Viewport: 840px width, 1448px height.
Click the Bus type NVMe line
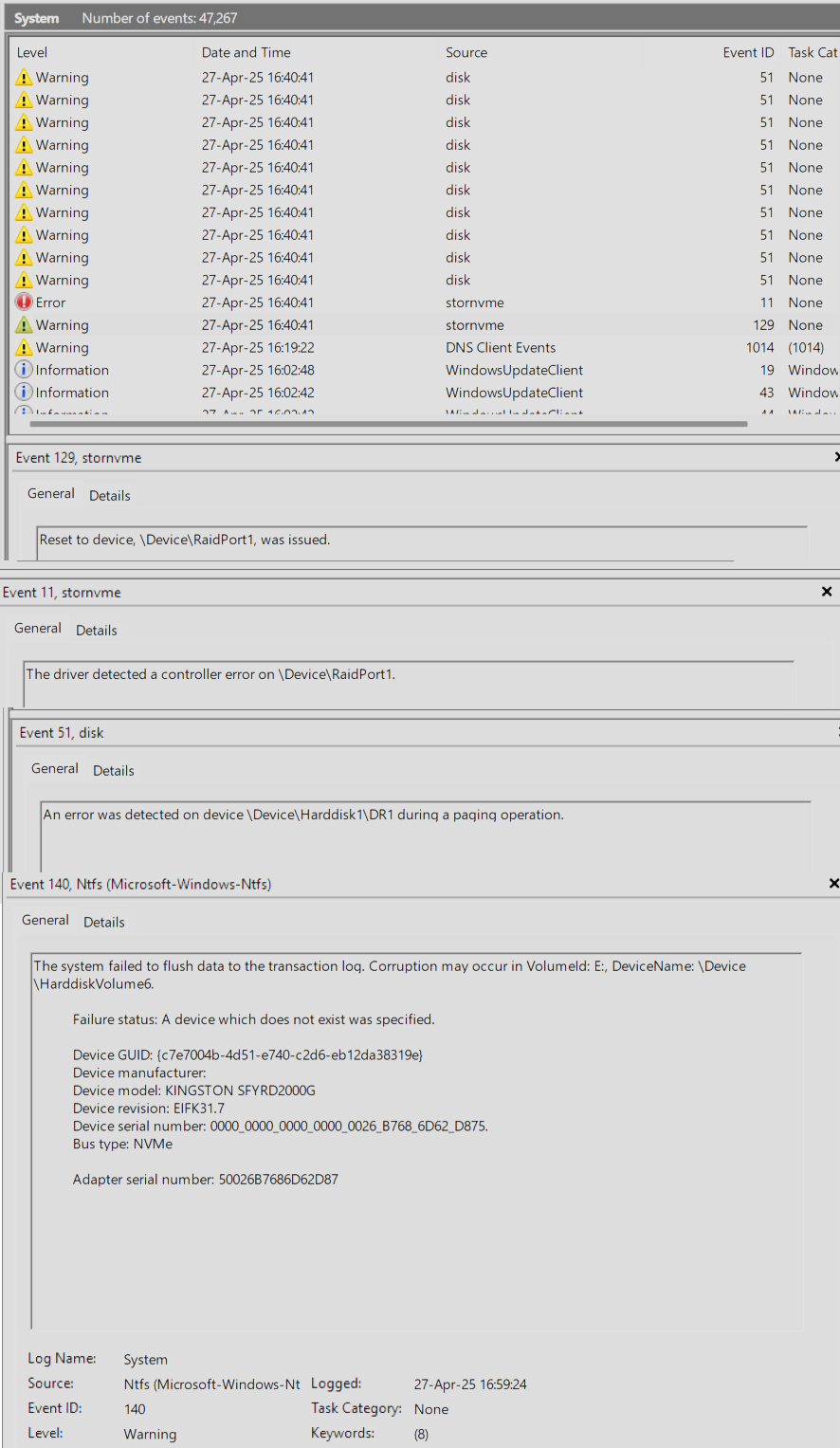(123, 1144)
